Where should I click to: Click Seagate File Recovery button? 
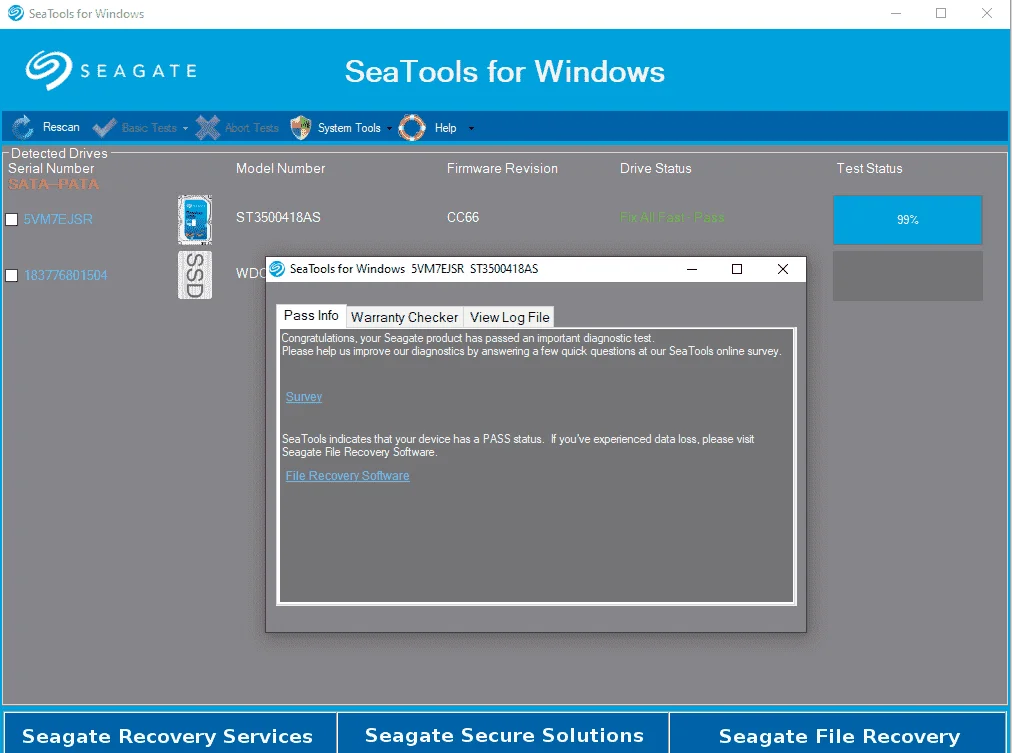coord(838,733)
